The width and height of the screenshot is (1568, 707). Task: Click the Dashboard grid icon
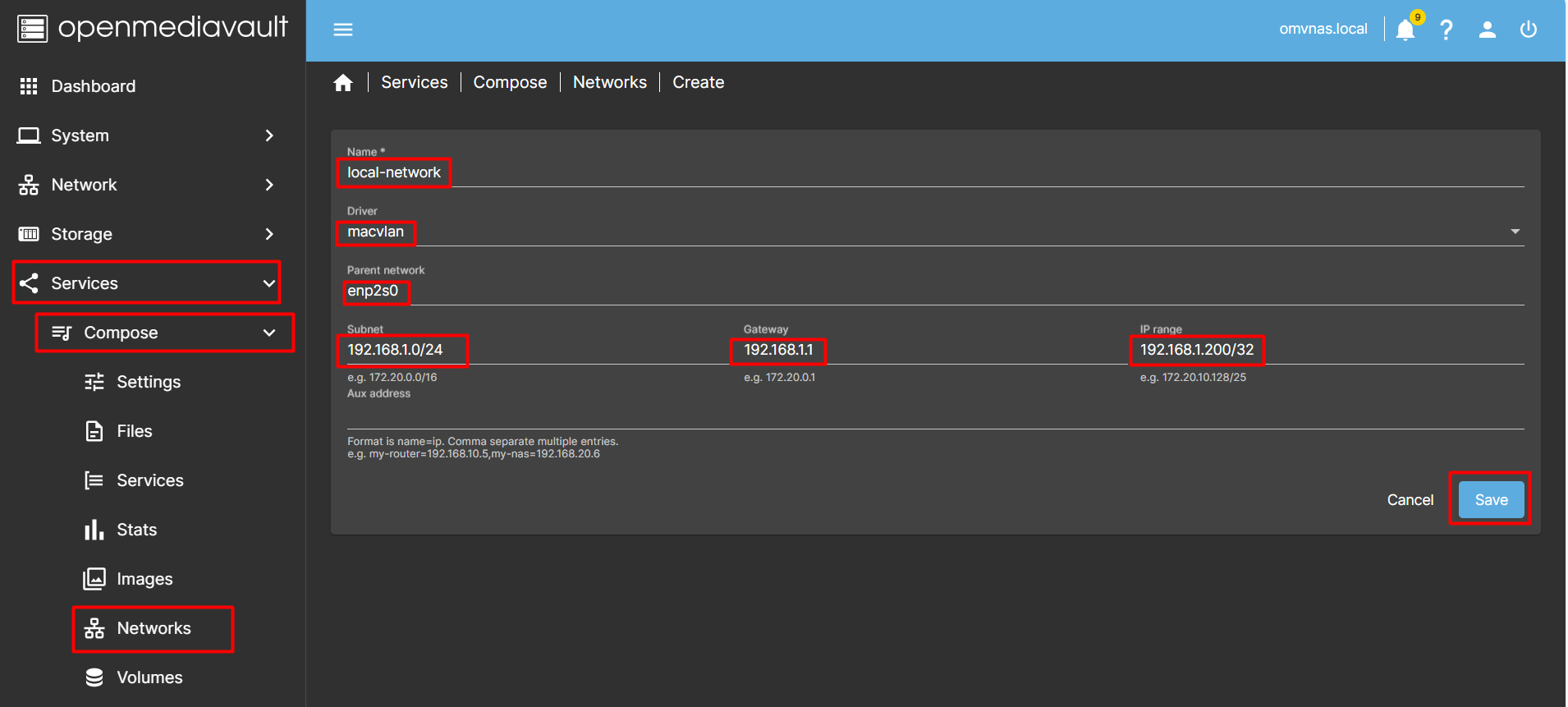pos(29,86)
